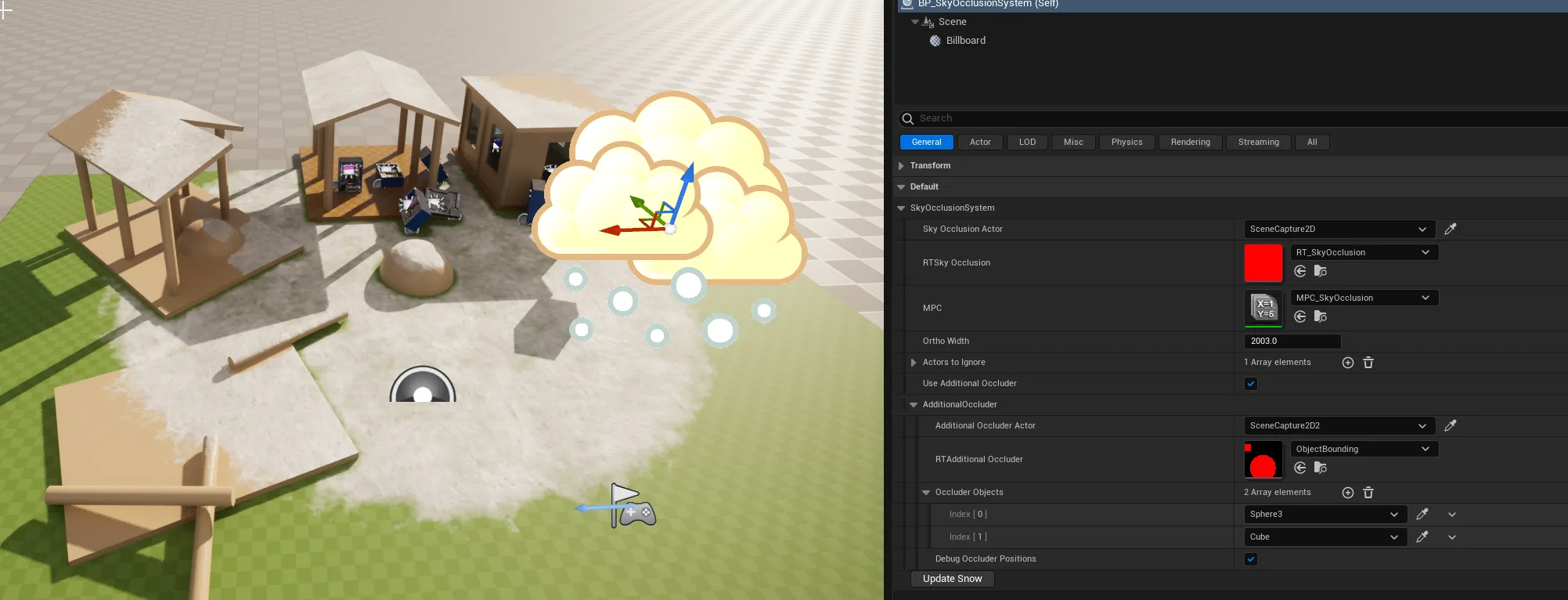Screen dimensions: 1568x600
Task: Toggle Debug Occluder Positions checkbox
Action: tap(1251, 559)
